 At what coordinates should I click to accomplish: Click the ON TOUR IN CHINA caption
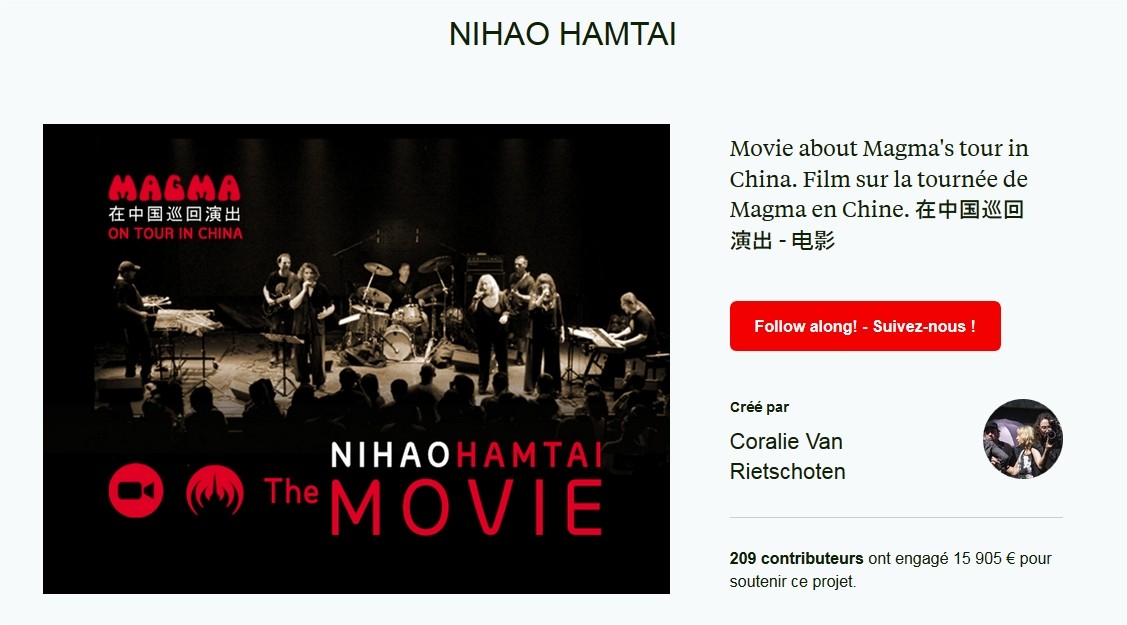tap(175, 233)
